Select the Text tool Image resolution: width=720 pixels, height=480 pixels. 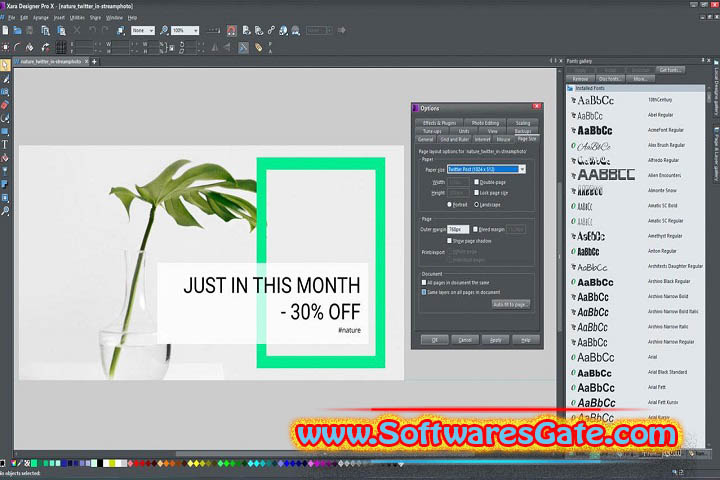coord(5,145)
